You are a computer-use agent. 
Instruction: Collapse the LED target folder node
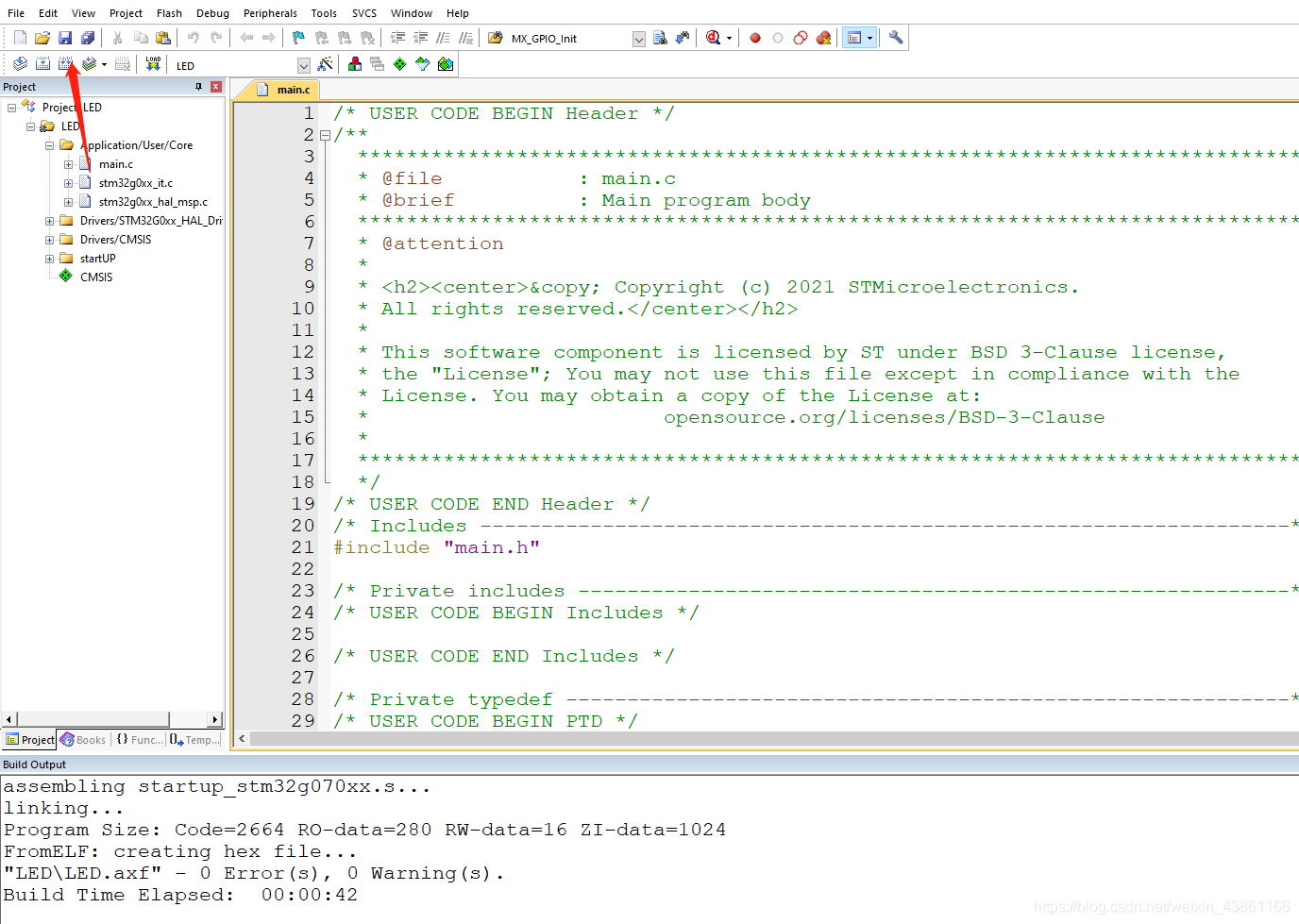pos(30,126)
